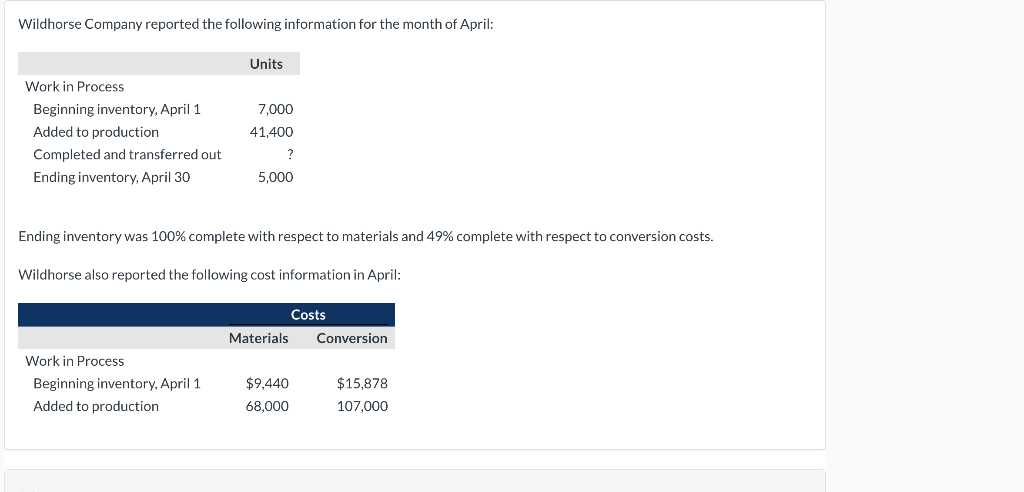Click the dark blue Costs table header

[308, 315]
